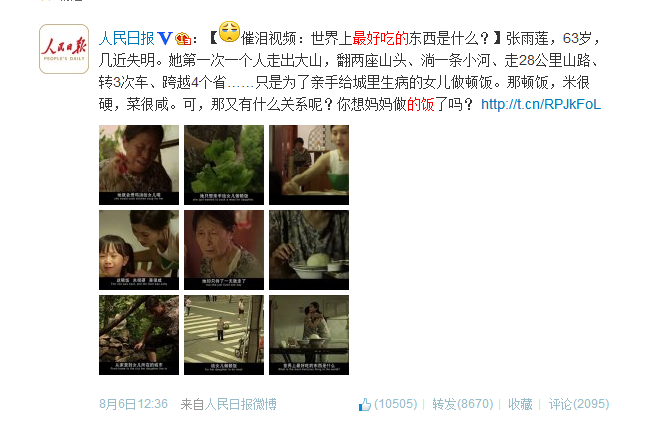The height and width of the screenshot is (435, 648).
Task: Open thumbnail of rice bowl in hands
Action: [x=309, y=250]
